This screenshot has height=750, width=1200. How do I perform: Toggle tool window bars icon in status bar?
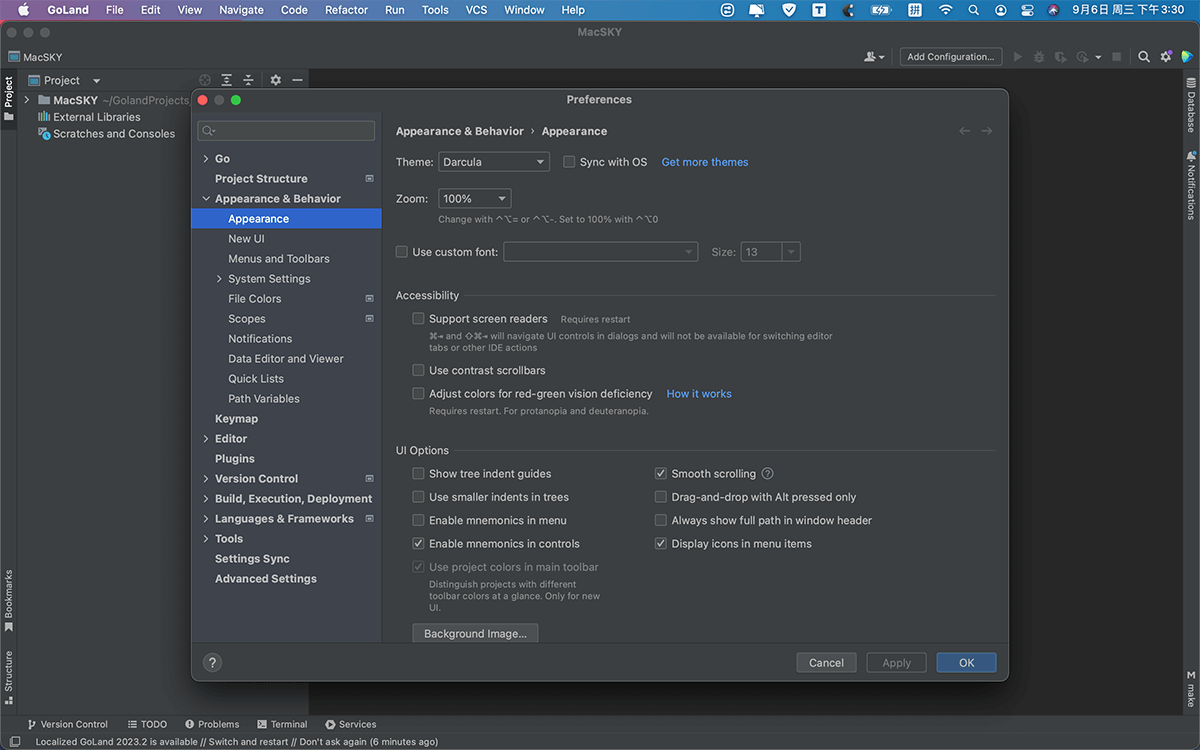click(x=14, y=742)
